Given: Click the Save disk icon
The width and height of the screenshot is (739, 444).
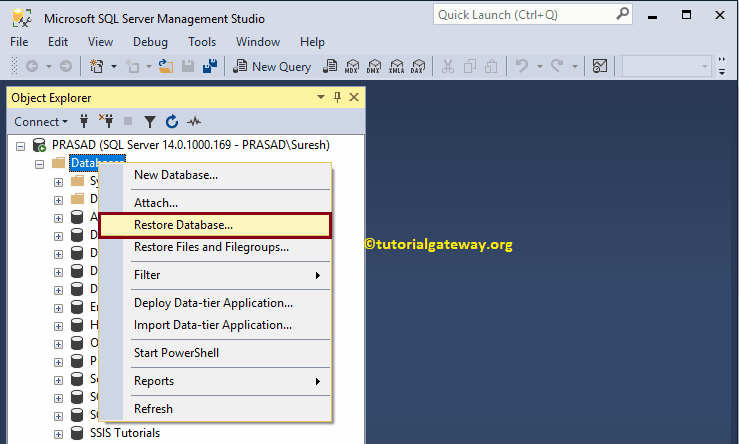Looking at the screenshot, I should click(x=188, y=66).
